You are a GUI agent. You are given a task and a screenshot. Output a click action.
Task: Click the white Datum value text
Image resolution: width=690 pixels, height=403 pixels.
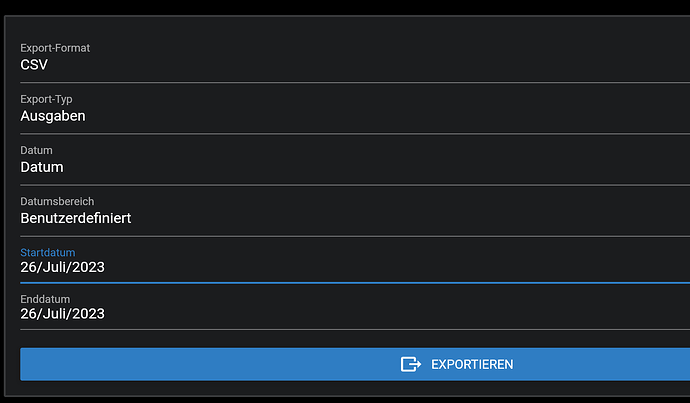click(x=42, y=167)
